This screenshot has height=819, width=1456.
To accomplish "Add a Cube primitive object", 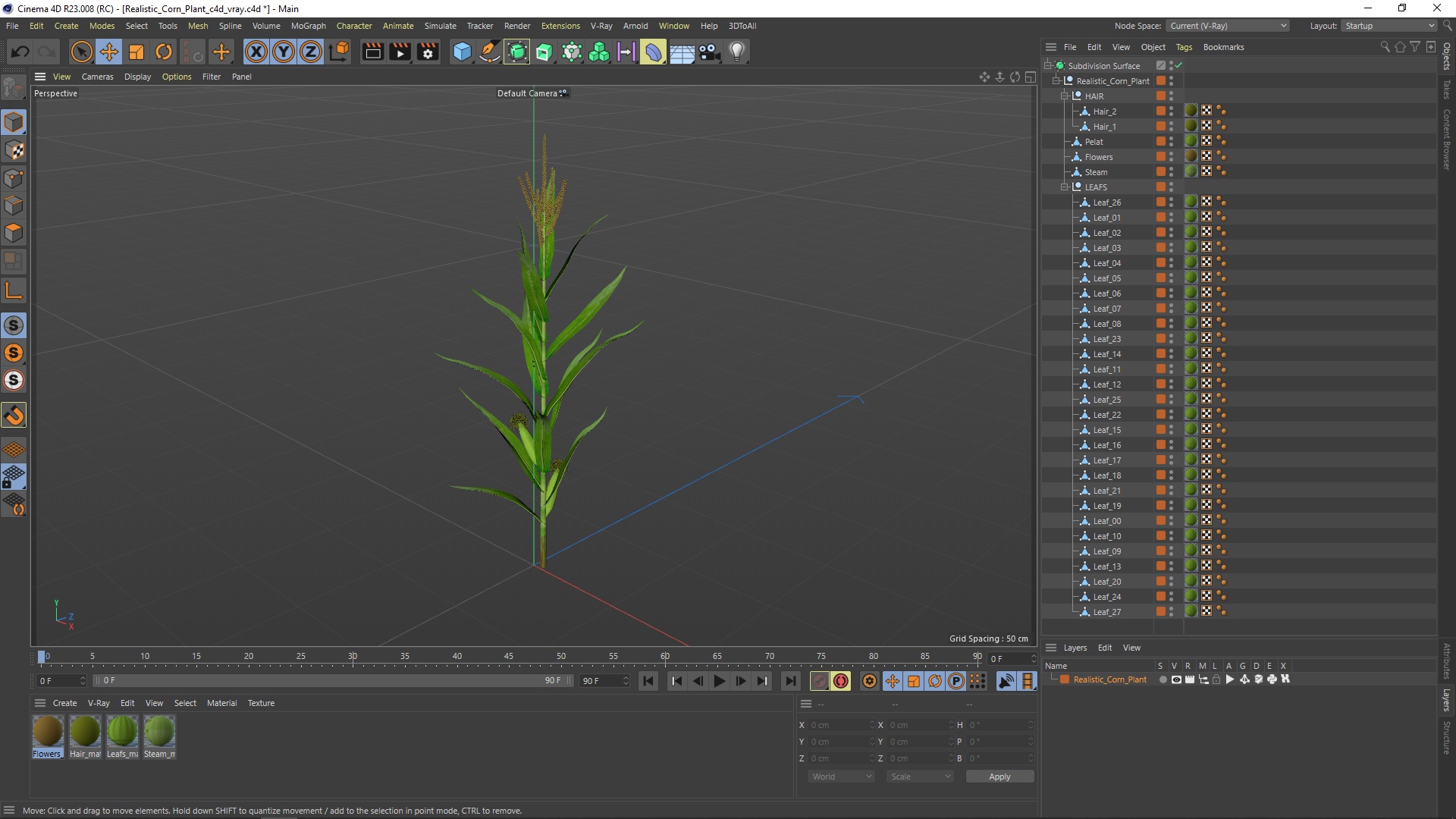I will click(462, 52).
